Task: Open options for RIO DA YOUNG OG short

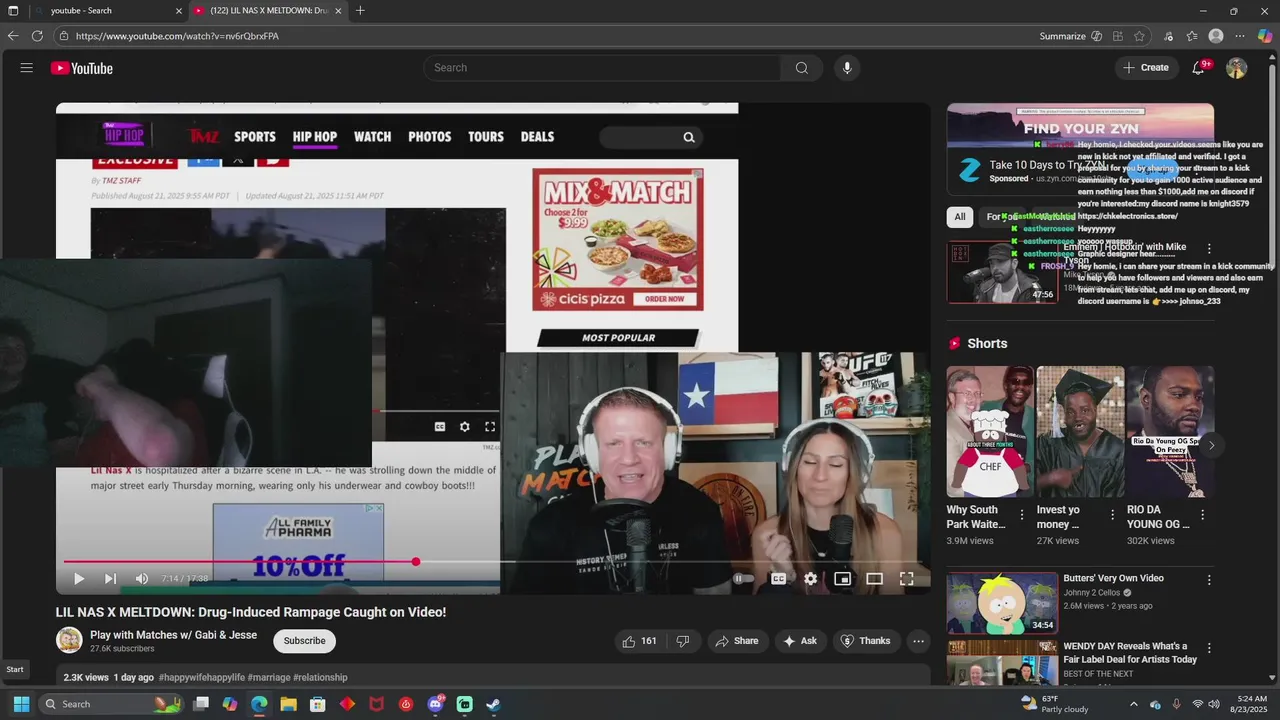Action: 1202,515
